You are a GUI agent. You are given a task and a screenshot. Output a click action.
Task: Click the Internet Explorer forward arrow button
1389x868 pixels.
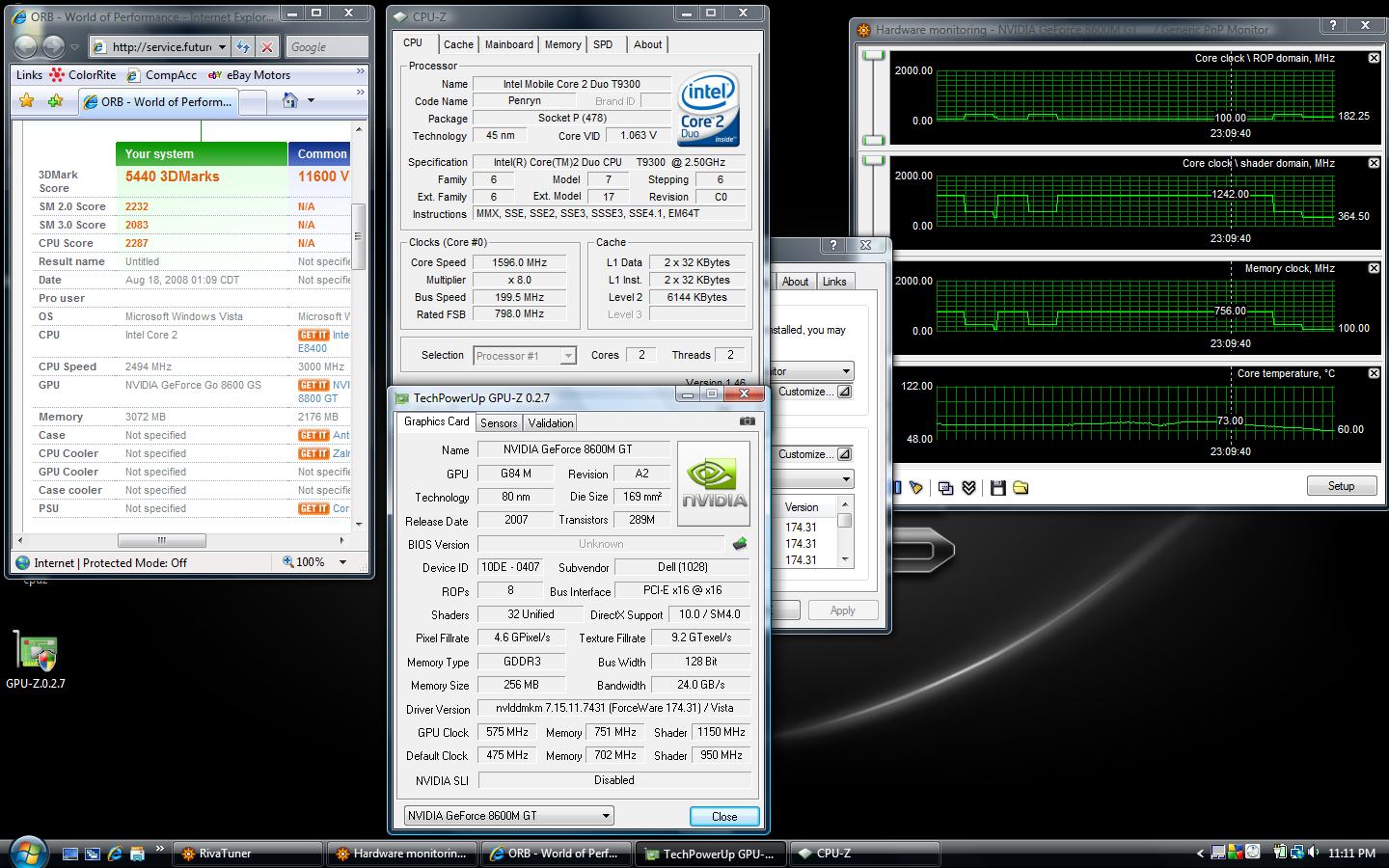point(53,46)
